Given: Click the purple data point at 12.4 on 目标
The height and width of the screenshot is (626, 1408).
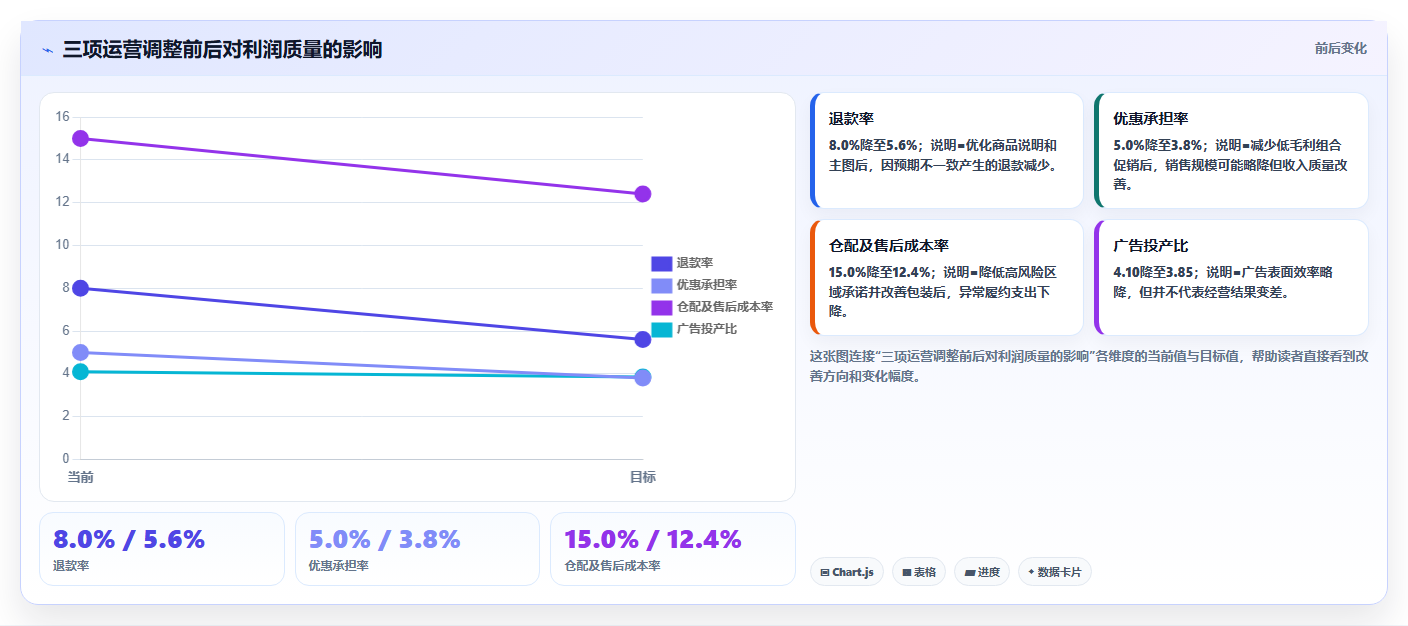Looking at the screenshot, I should [x=643, y=194].
